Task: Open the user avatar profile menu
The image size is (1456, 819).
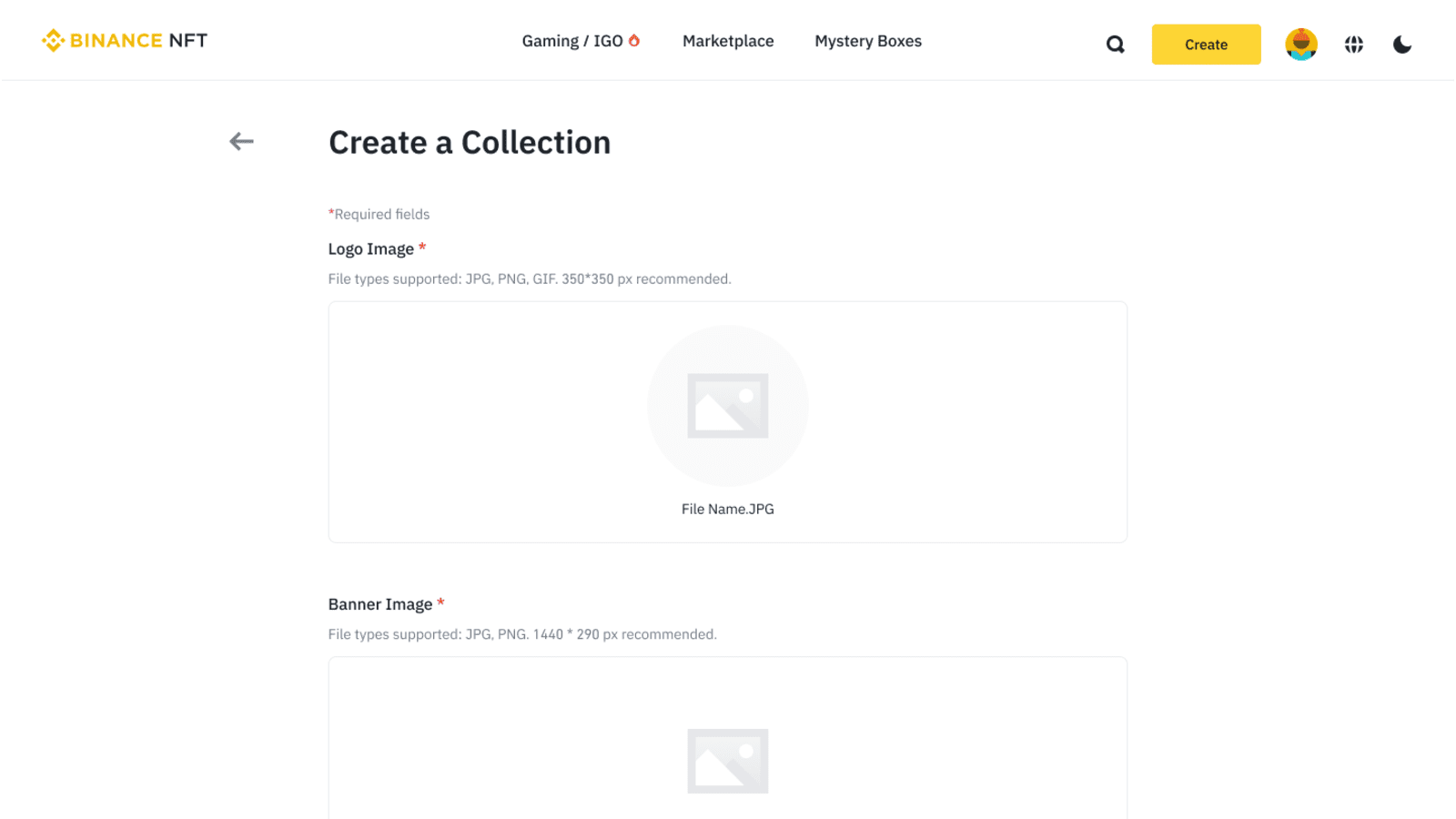Action: (1301, 44)
